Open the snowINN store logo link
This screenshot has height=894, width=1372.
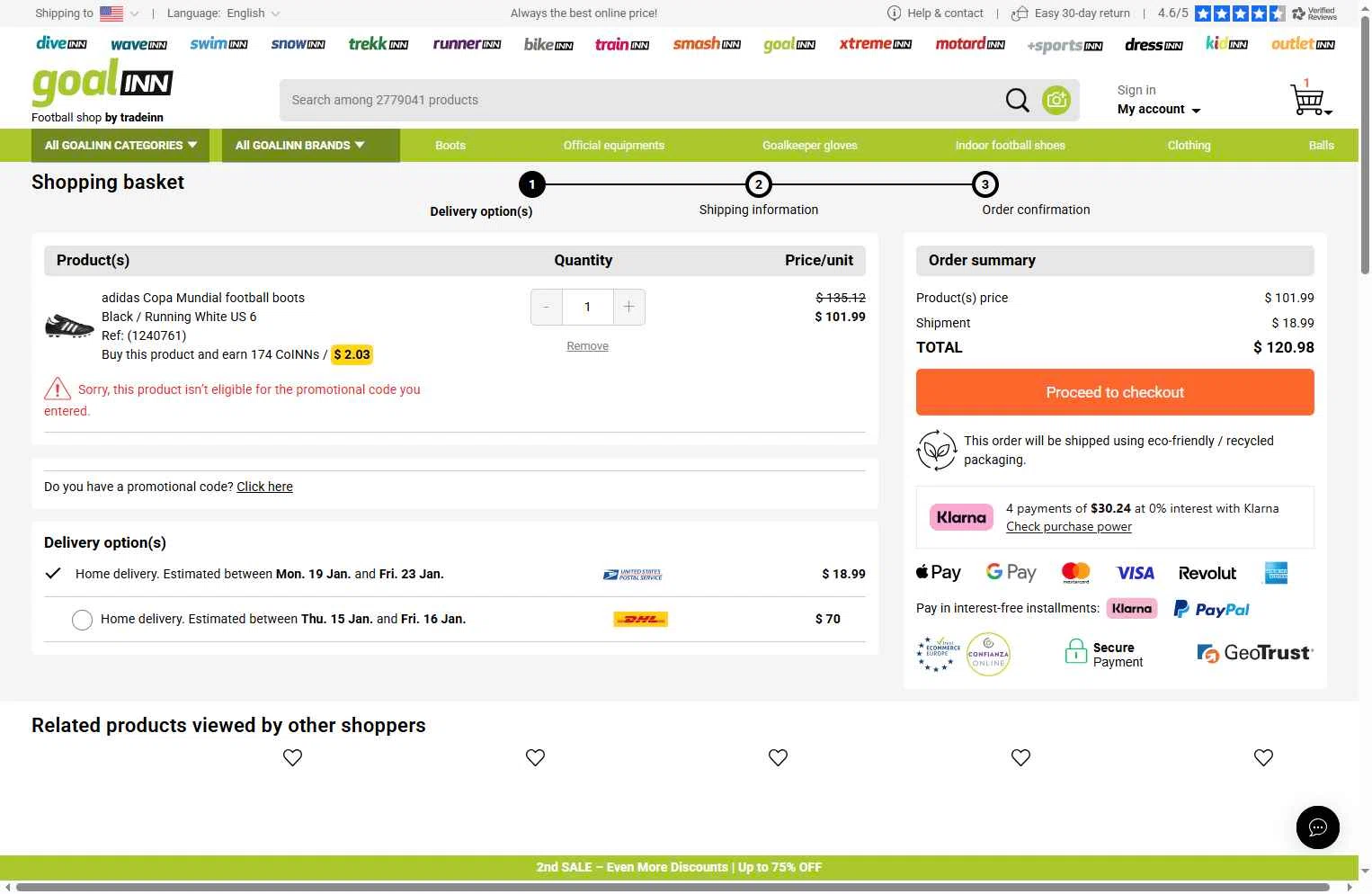click(x=298, y=43)
